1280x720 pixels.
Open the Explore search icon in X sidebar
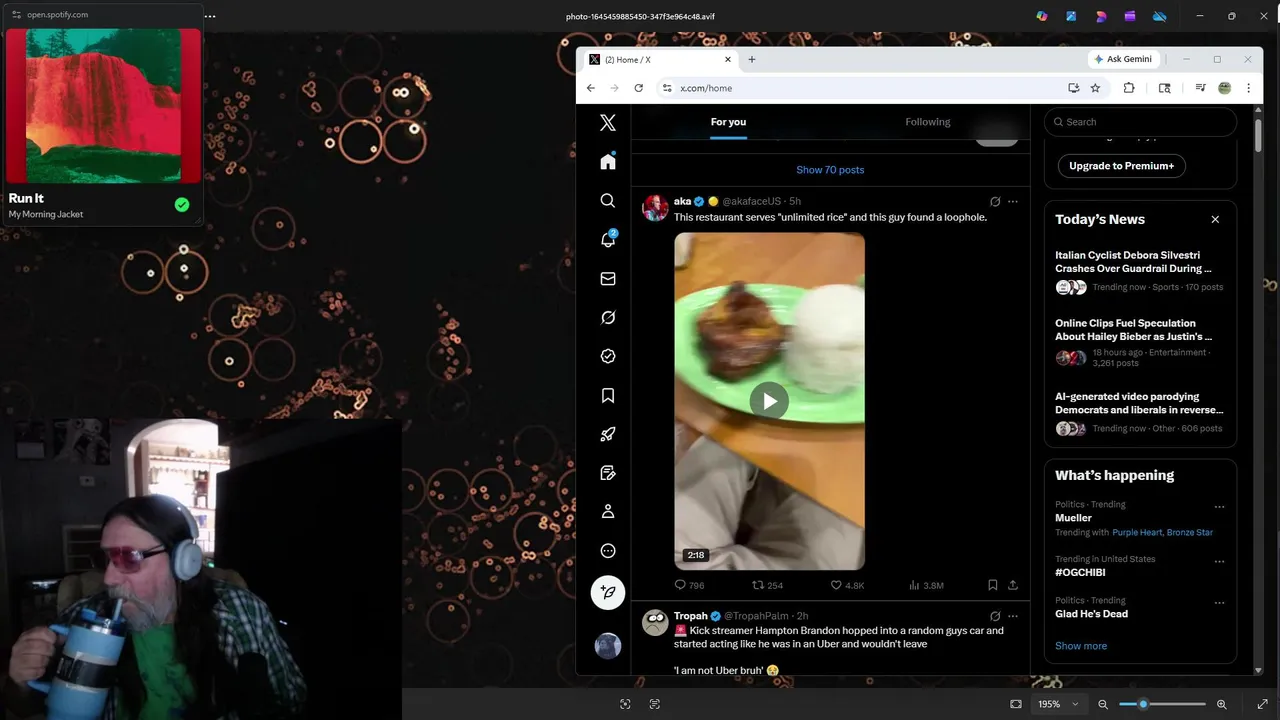pos(608,201)
